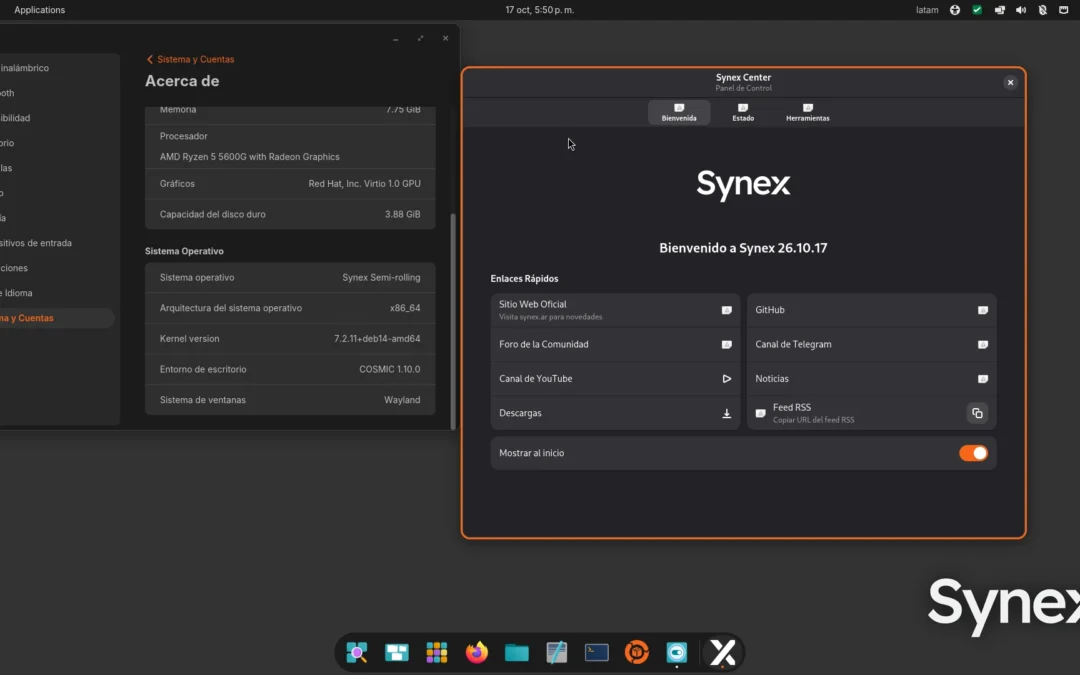Viewport: 1080px width, 675px height.
Task: Click the icon right of Sitio Web Oficial
Action: click(726, 310)
